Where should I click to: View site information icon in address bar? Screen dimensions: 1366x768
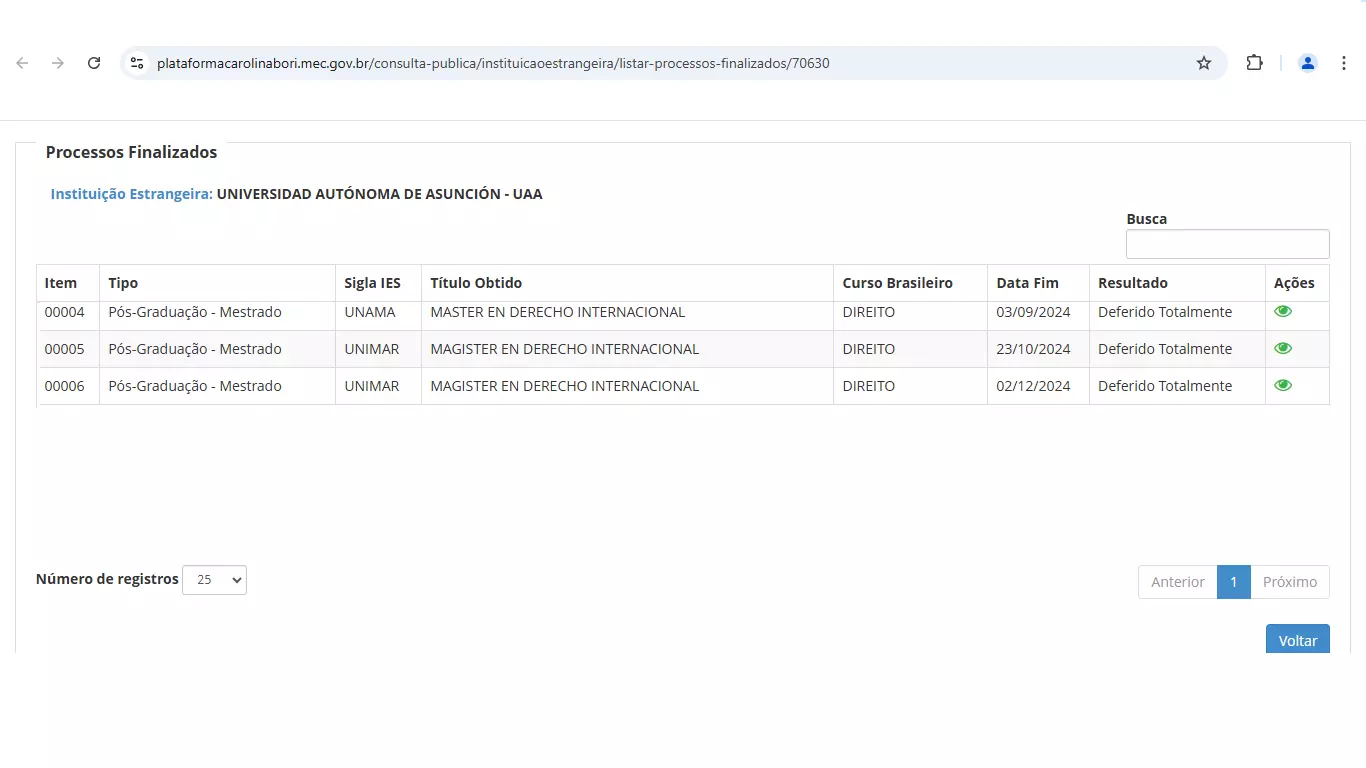pos(137,63)
